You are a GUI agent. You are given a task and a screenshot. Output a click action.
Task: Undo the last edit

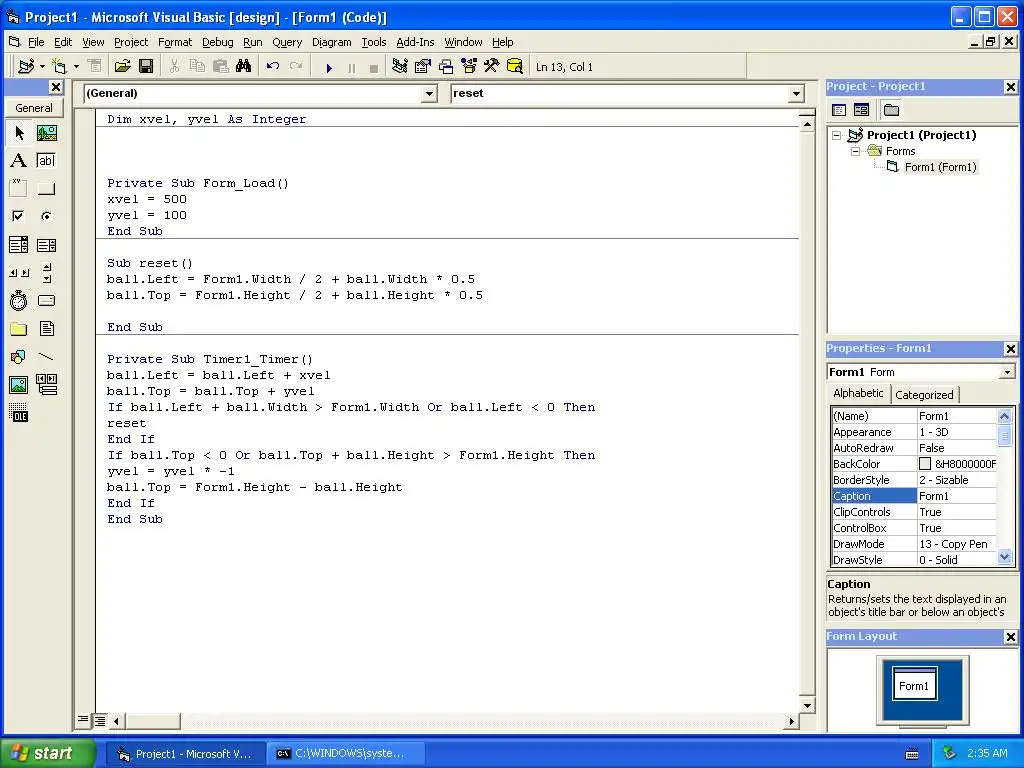[273, 66]
